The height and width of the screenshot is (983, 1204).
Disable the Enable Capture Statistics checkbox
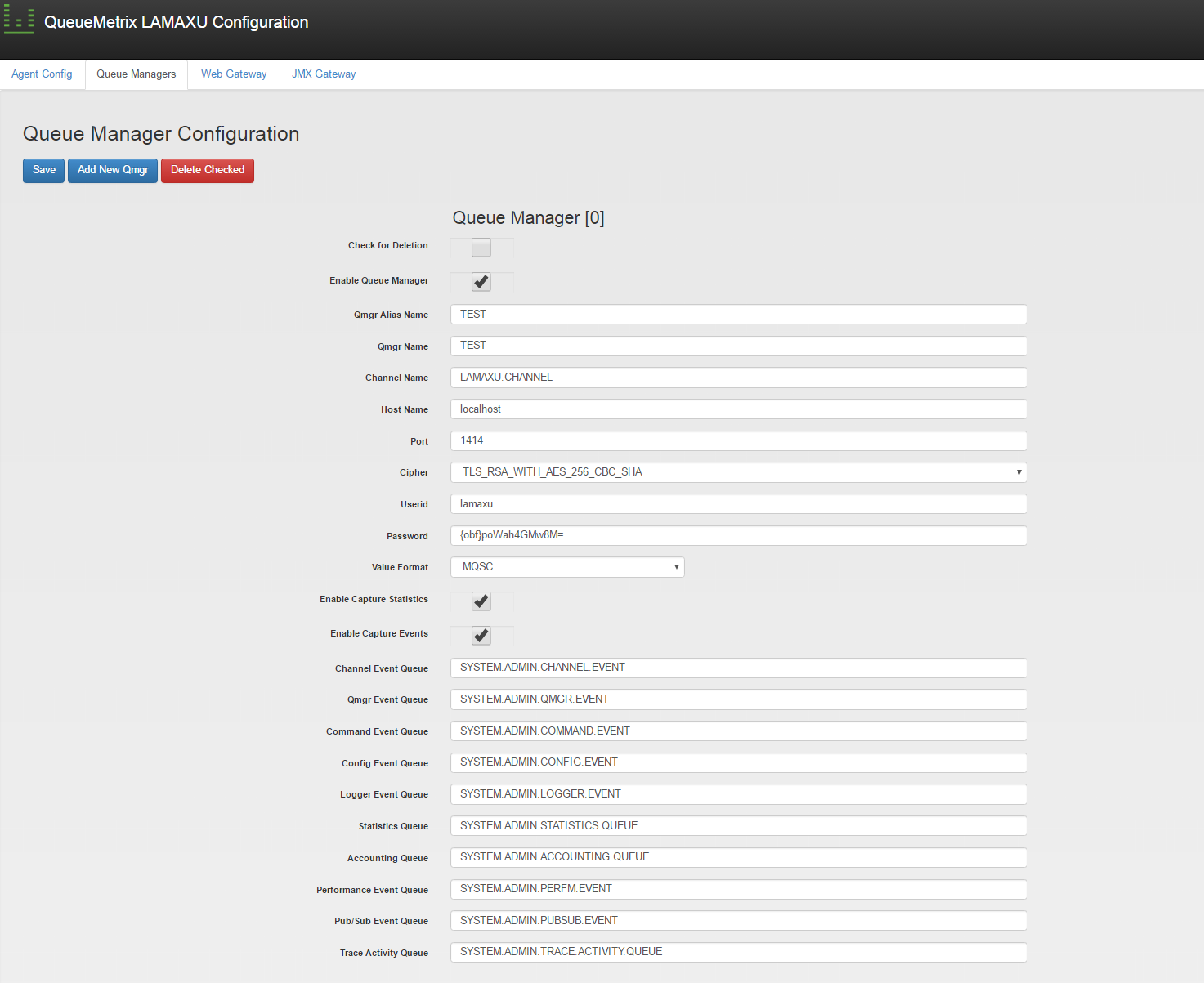(x=481, y=601)
